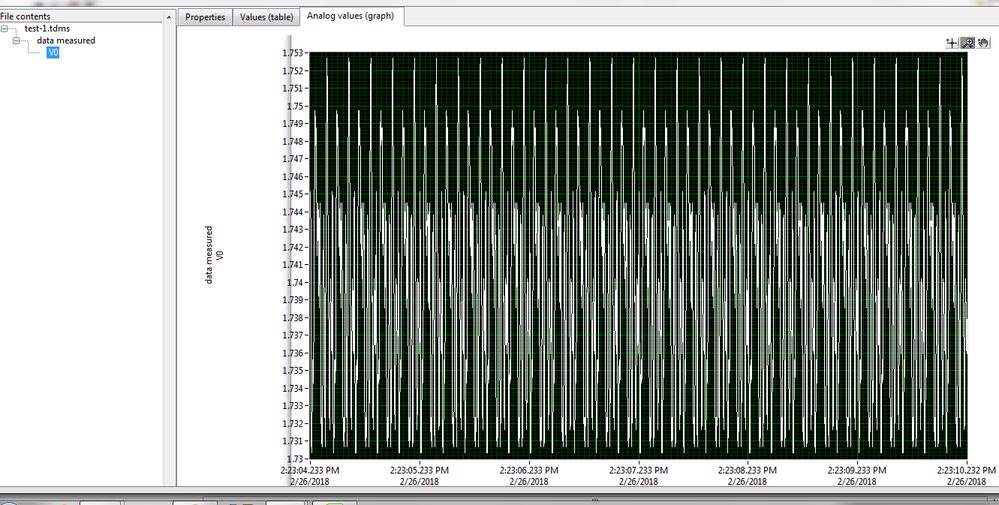Screen dimensions: 999x505
Task: Select the crosshair cursor movement tool
Action: coord(951,43)
